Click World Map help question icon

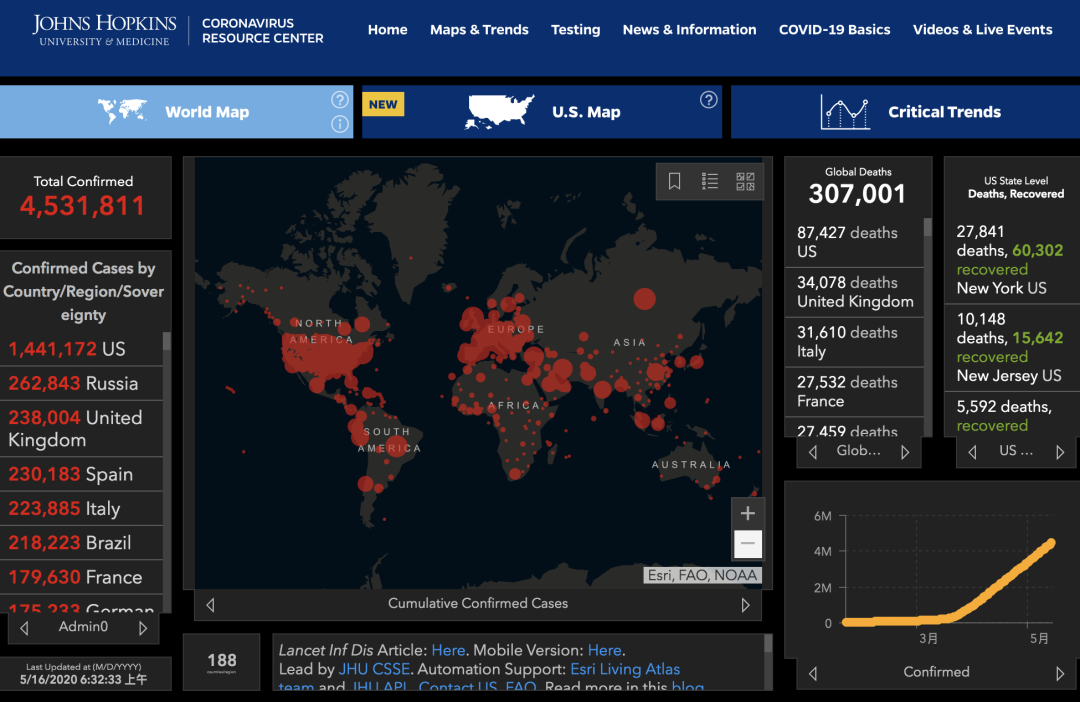(x=340, y=100)
